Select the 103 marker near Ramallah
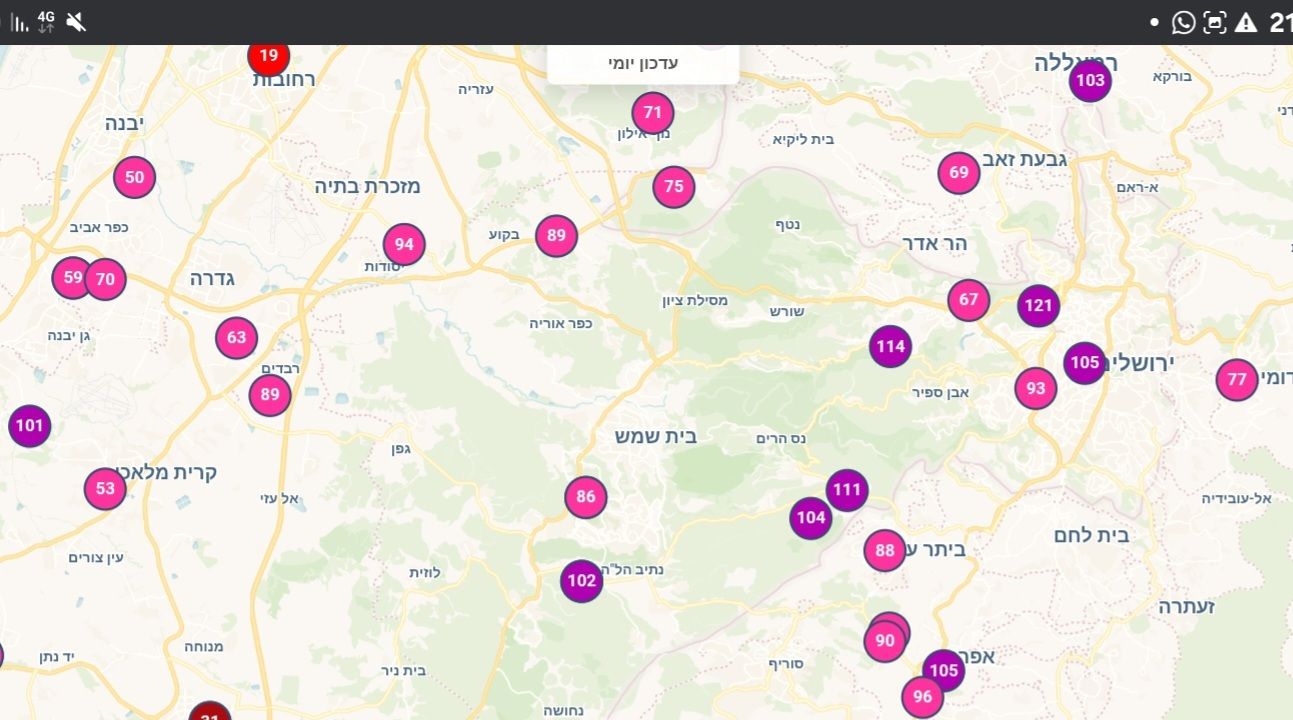Image resolution: width=1293 pixels, height=720 pixels. coord(1089,81)
